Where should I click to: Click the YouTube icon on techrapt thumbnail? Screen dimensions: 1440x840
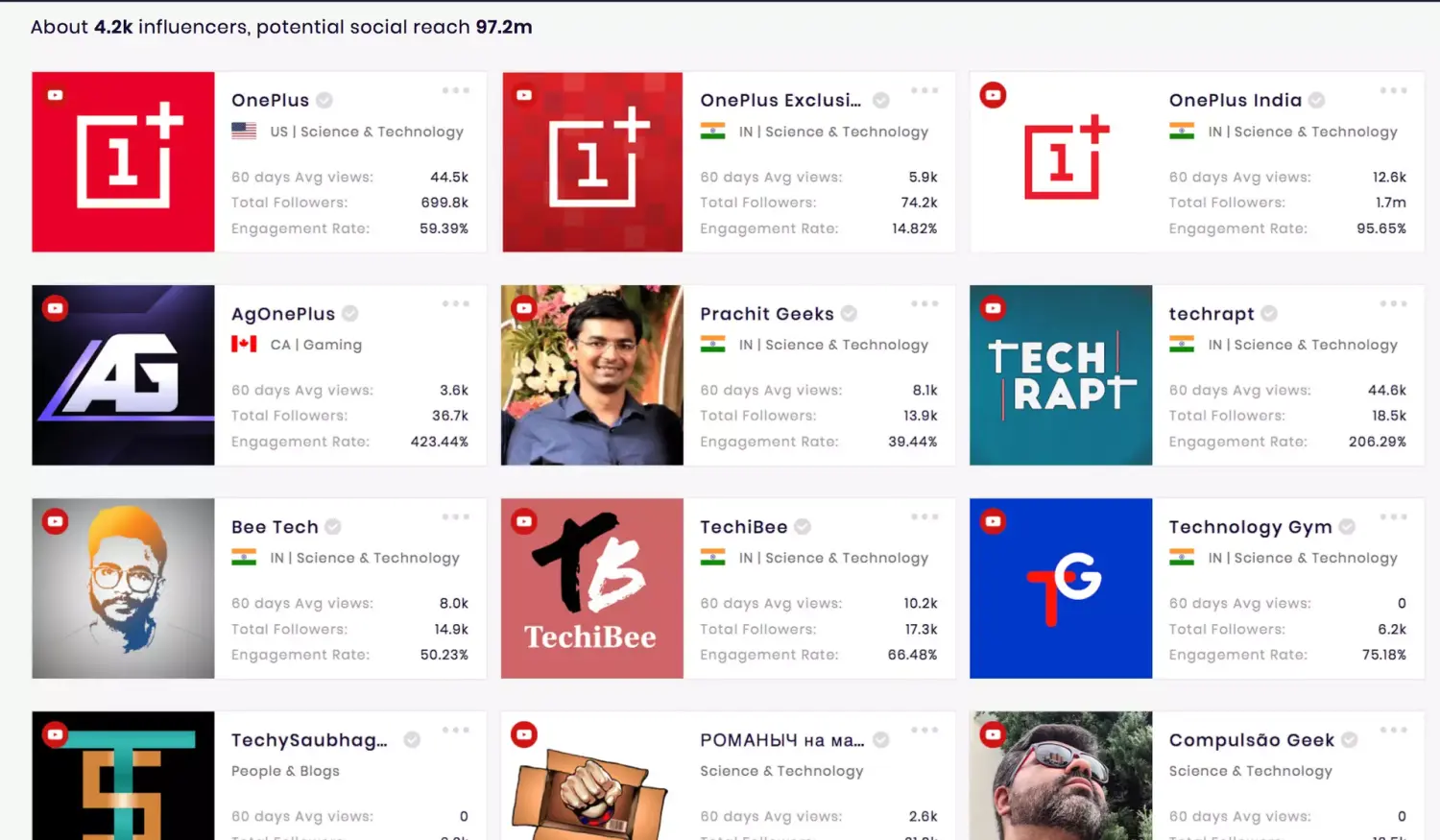[x=993, y=308]
